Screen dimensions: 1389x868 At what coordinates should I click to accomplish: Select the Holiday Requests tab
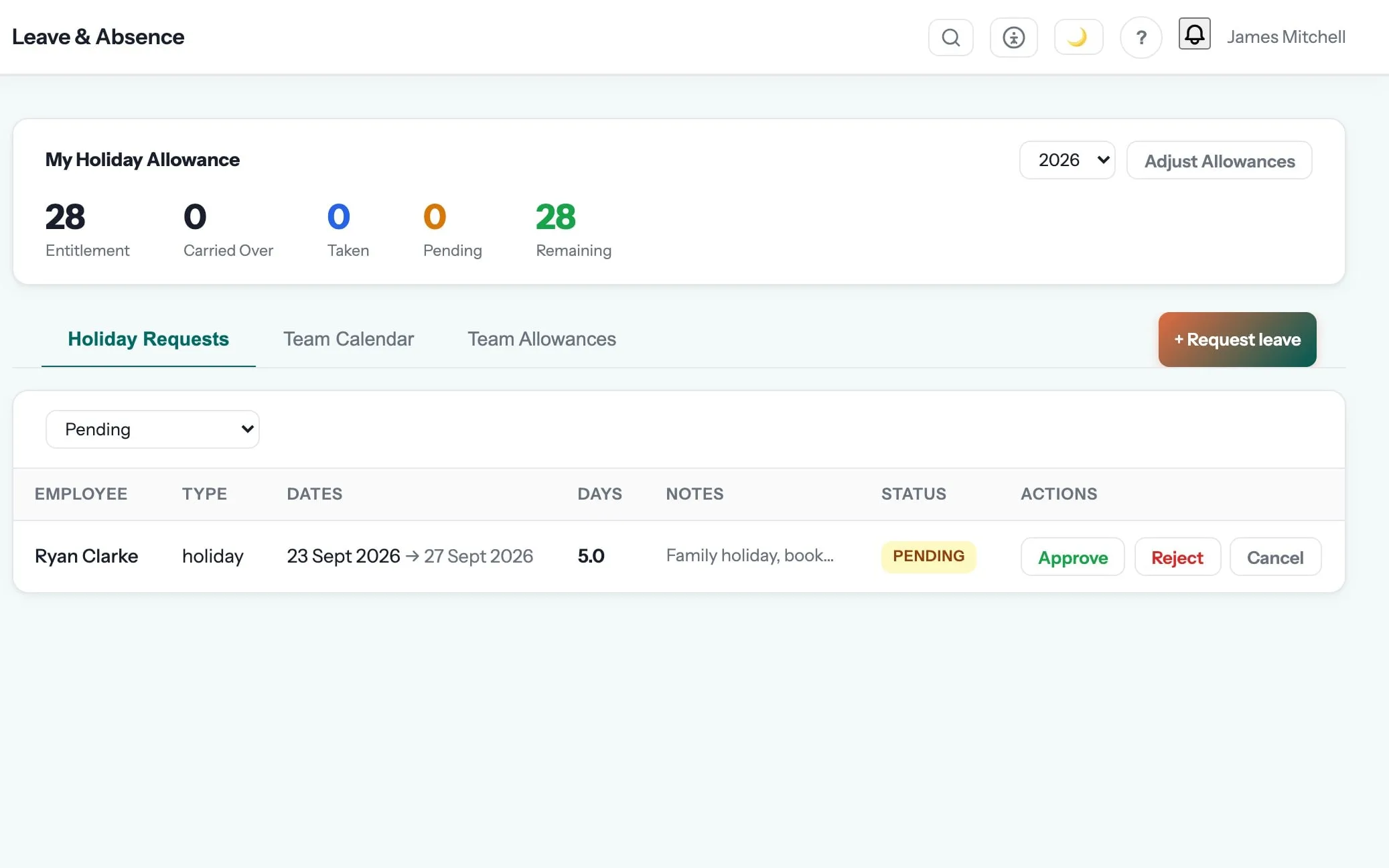click(x=148, y=339)
